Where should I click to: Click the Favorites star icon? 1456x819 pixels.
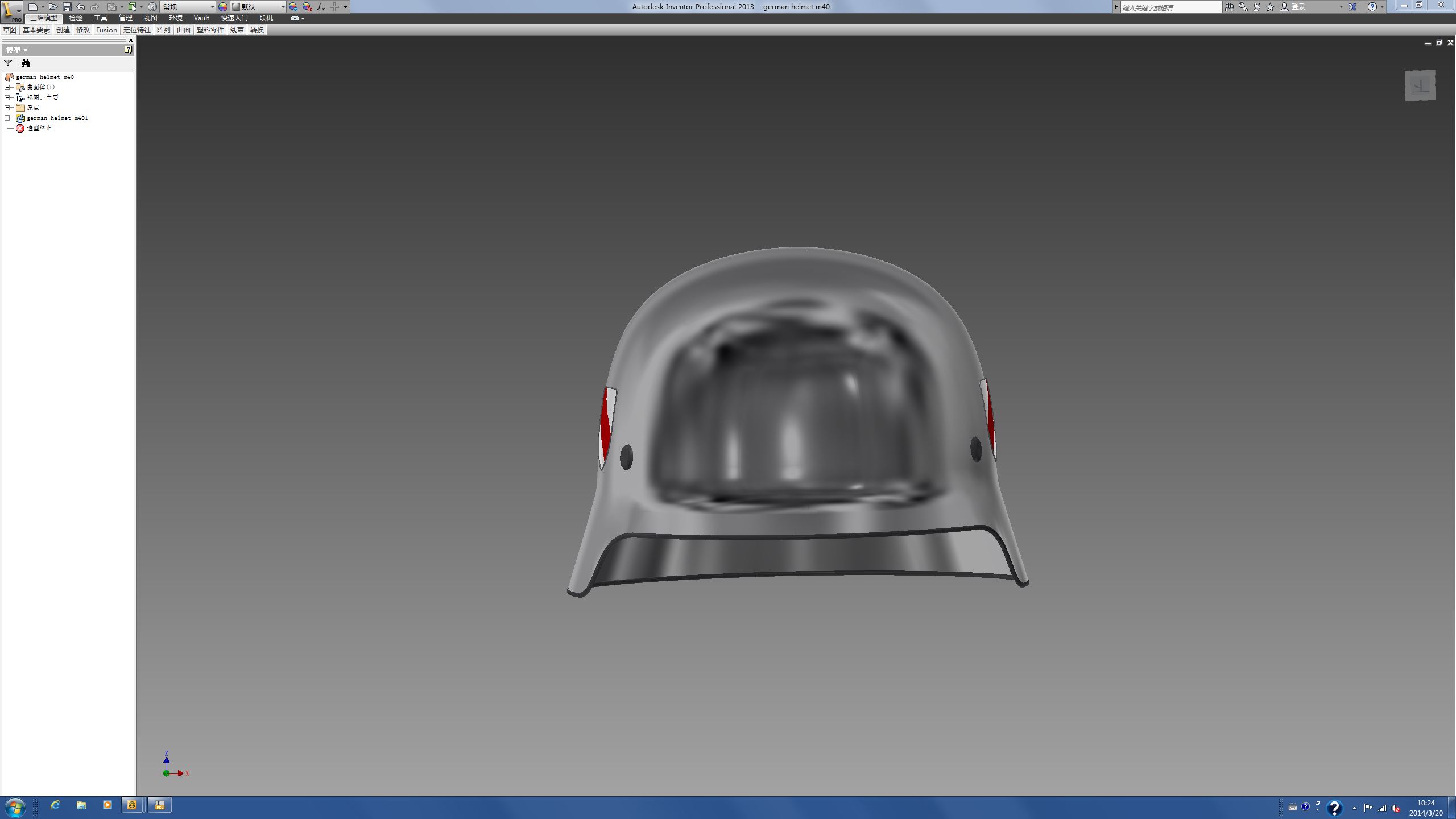(1270, 7)
